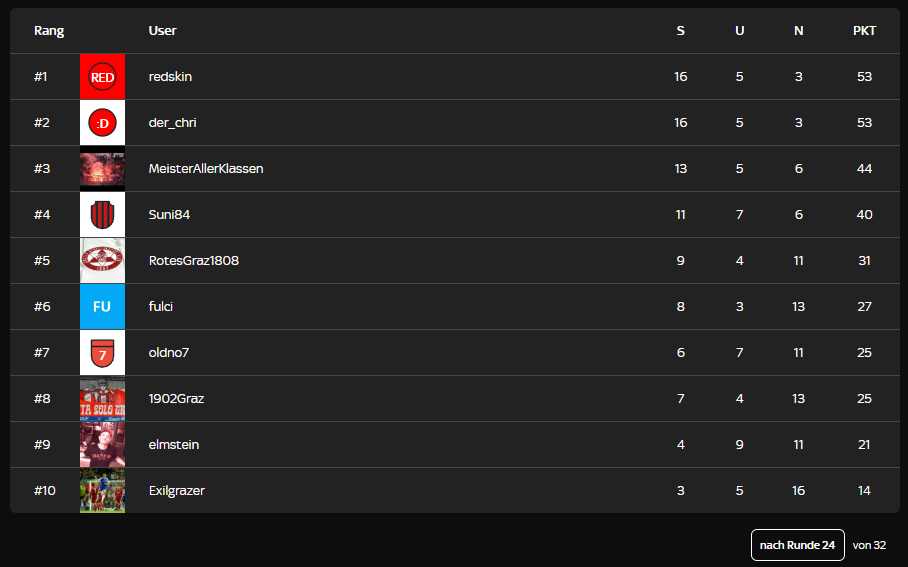Image resolution: width=908 pixels, height=567 pixels.
Task: Click redskin's red RED avatar icon
Action: 102,77
